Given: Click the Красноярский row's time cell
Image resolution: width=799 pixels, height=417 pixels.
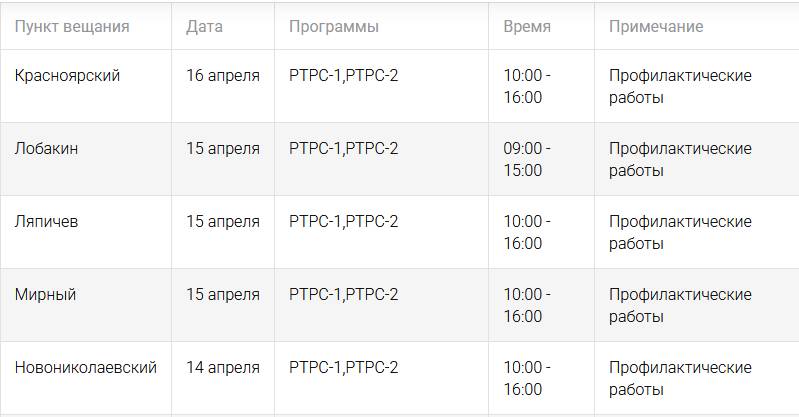Looking at the screenshot, I should point(526,86).
